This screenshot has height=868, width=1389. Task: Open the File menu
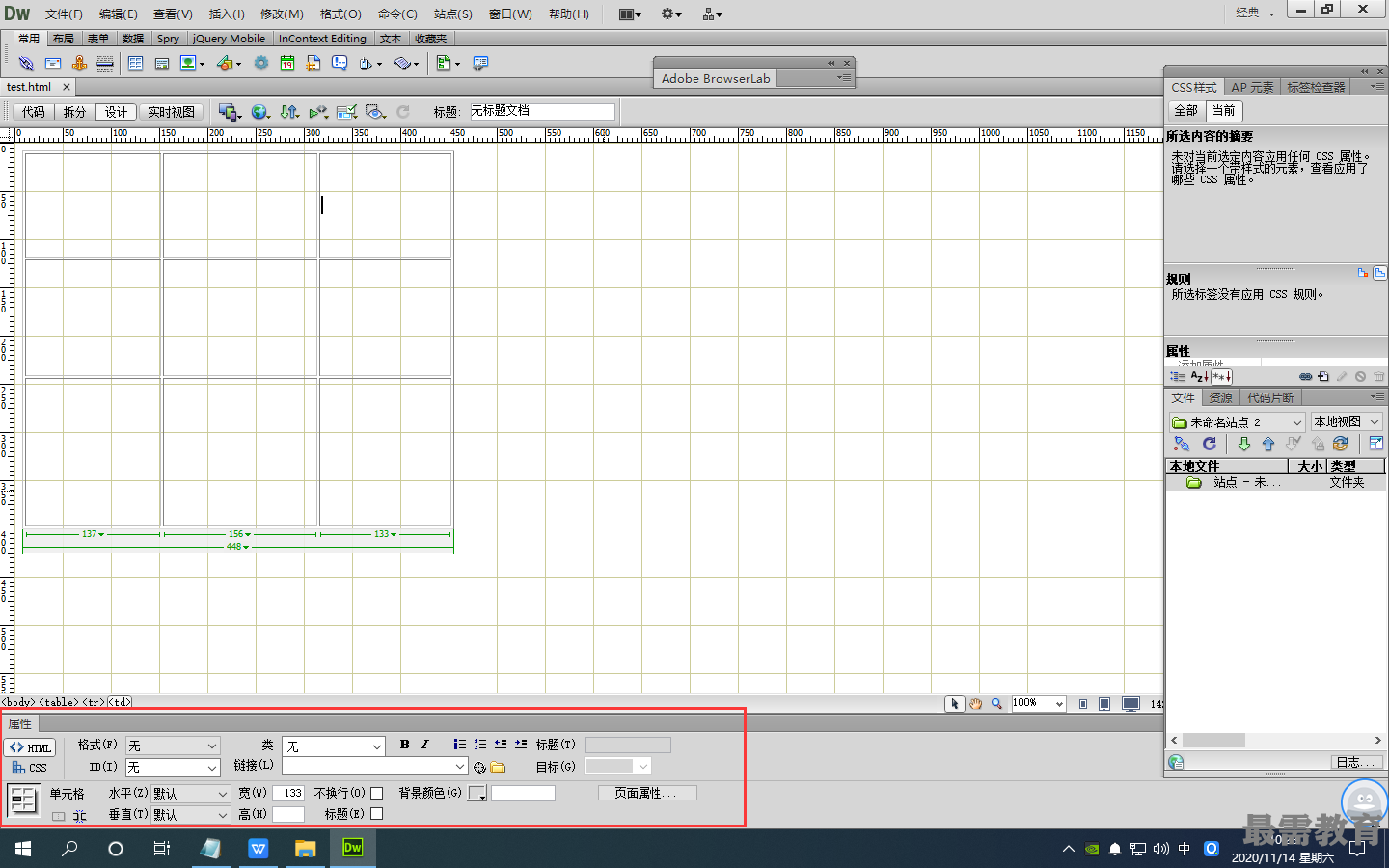pos(64,14)
